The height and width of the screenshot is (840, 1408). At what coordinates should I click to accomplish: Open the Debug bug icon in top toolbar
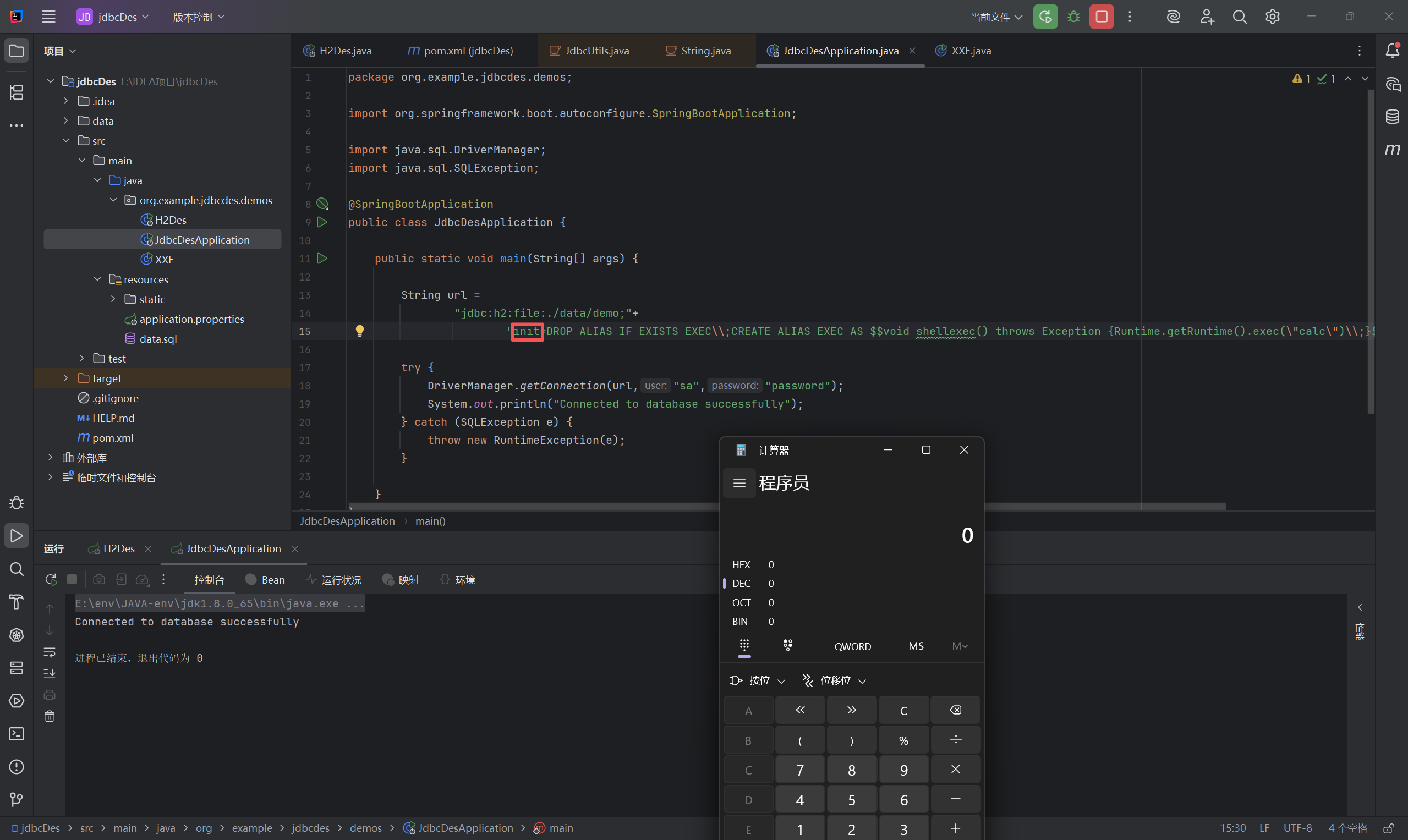point(1073,17)
